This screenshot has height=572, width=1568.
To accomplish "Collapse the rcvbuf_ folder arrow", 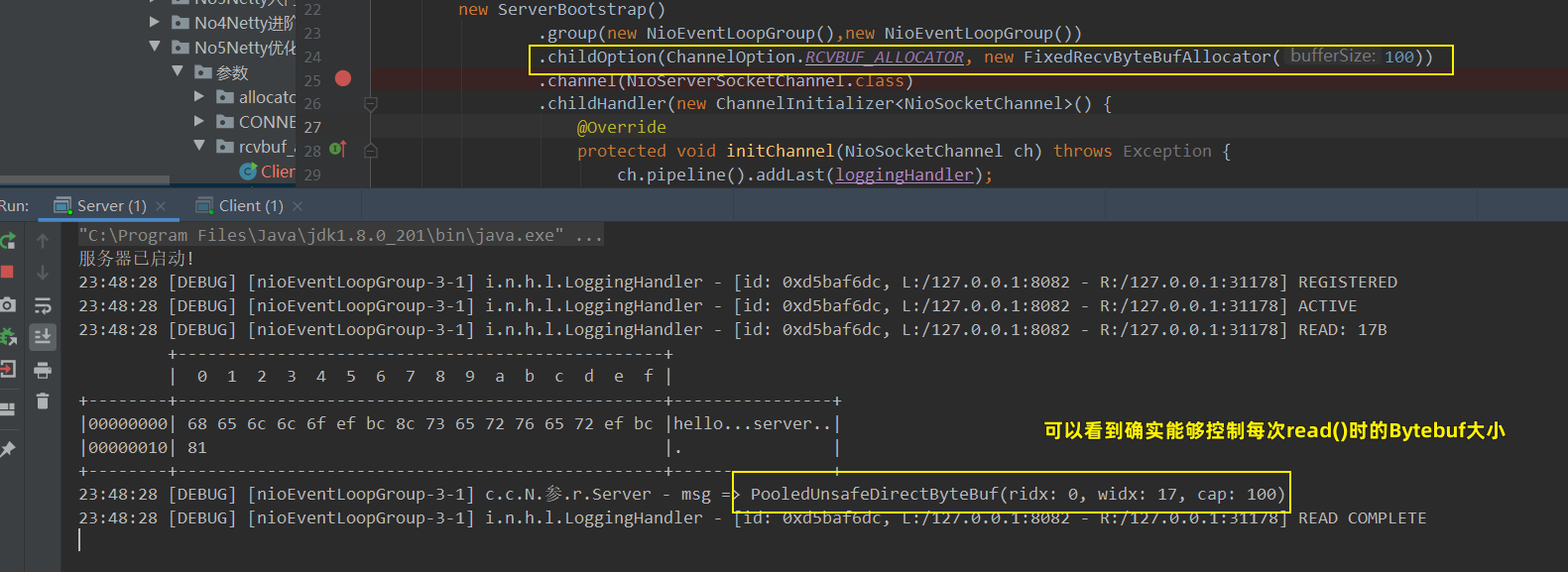I will 199,146.
